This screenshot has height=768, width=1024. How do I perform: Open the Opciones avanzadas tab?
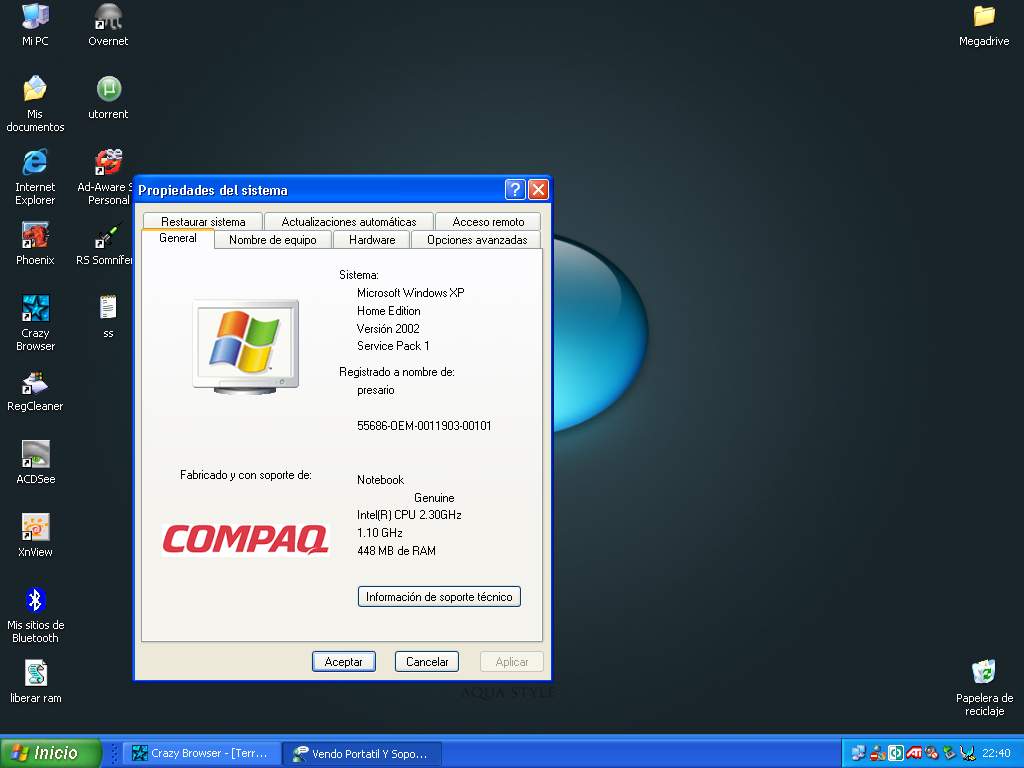477,240
